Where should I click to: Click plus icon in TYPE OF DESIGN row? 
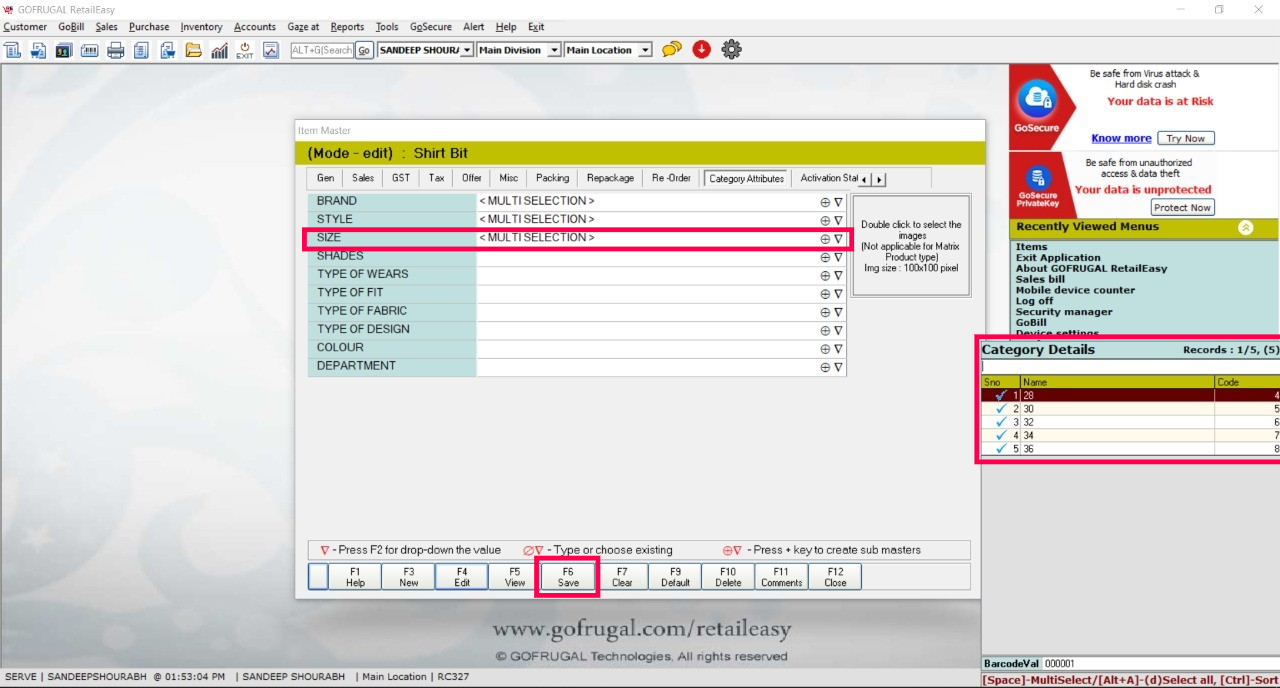pyautogui.click(x=825, y=329)
